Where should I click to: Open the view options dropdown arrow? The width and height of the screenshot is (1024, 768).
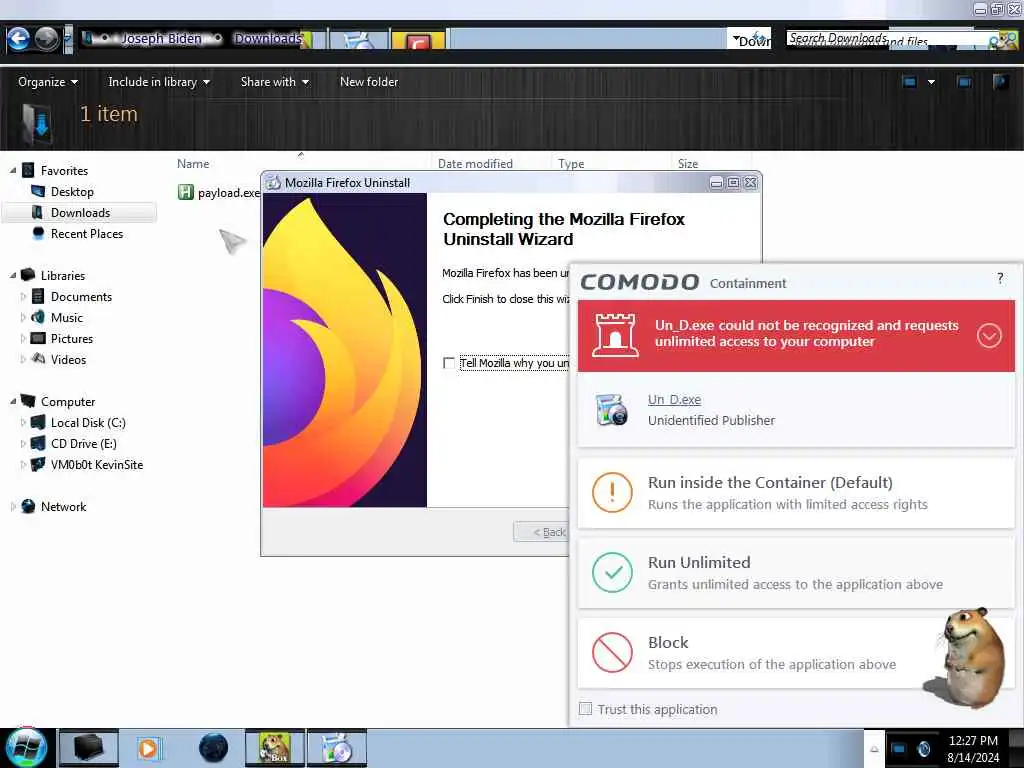tap(931, 82)
